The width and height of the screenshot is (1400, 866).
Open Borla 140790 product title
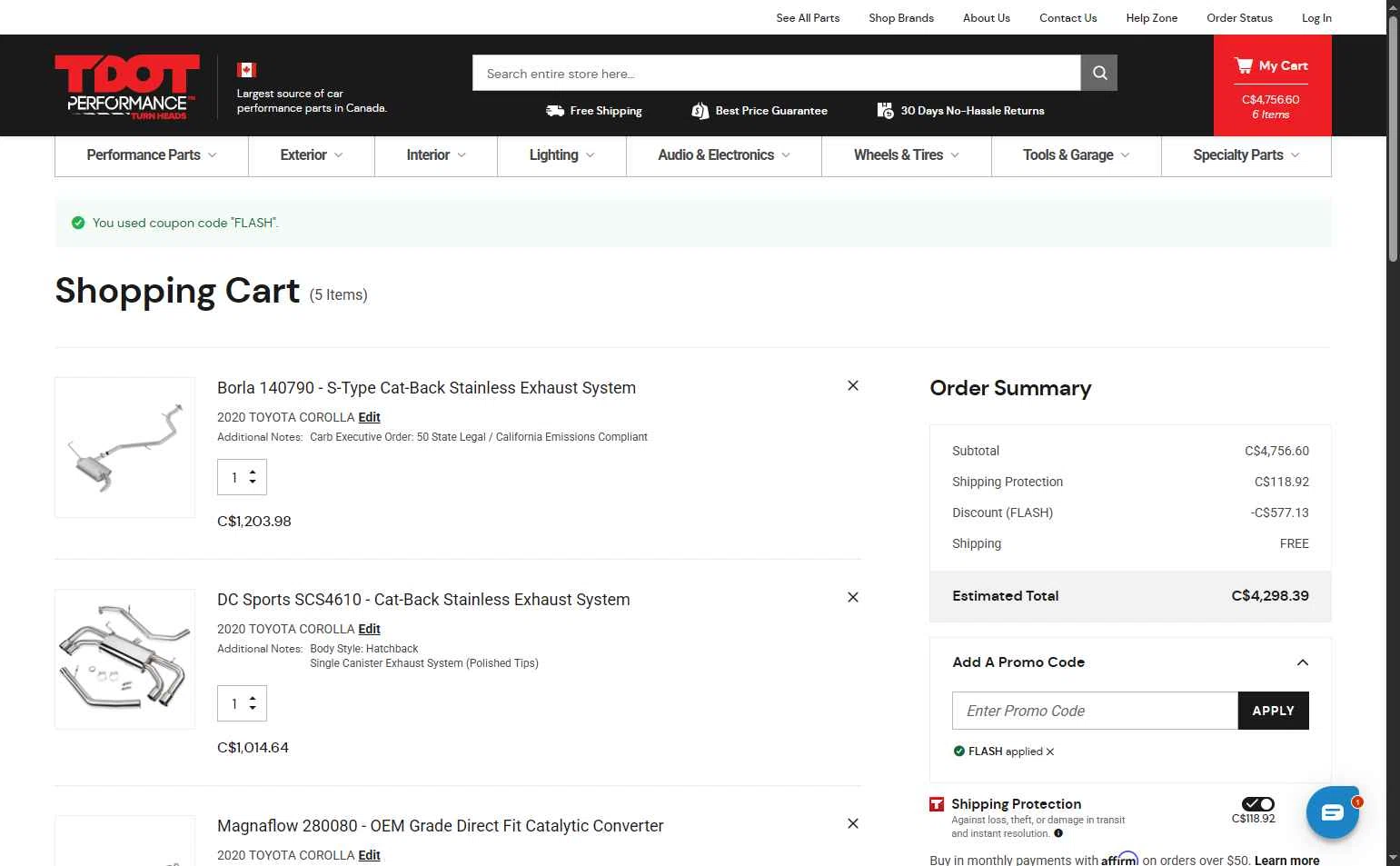coord(426,388)
